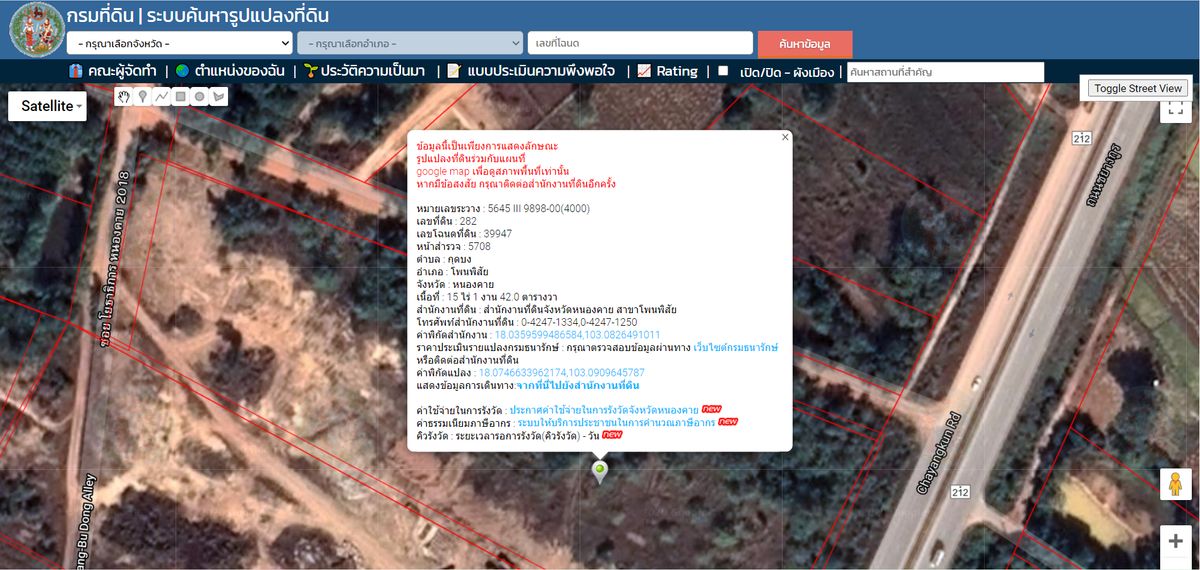Click the เลขที่โฉนด deed number field

coord(640,43)
